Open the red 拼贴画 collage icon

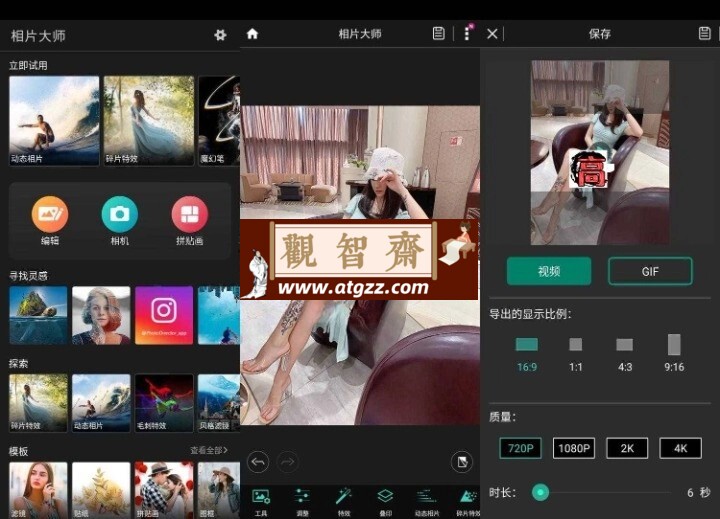(190, 214)
